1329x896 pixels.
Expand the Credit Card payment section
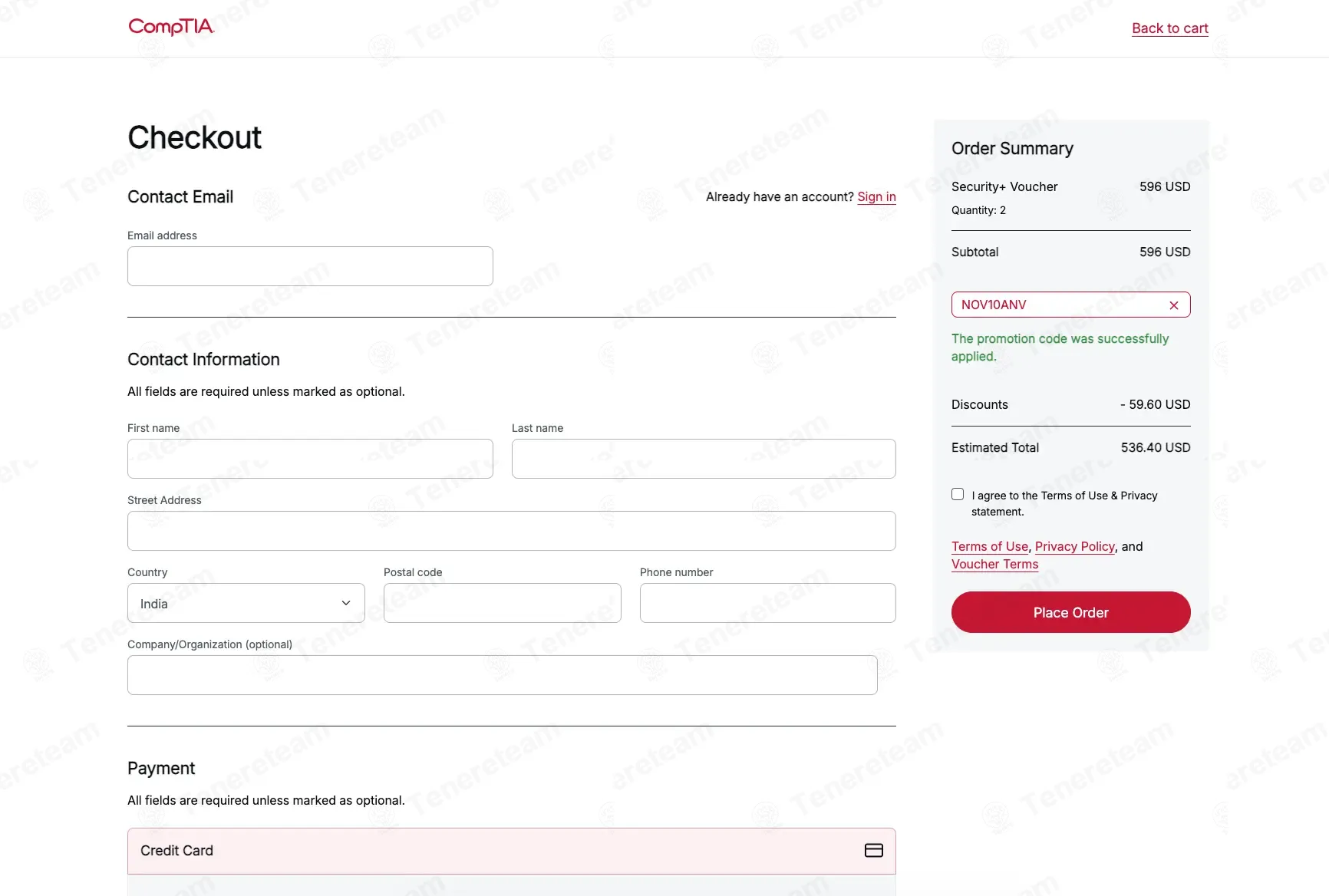[x=511, y=851]
